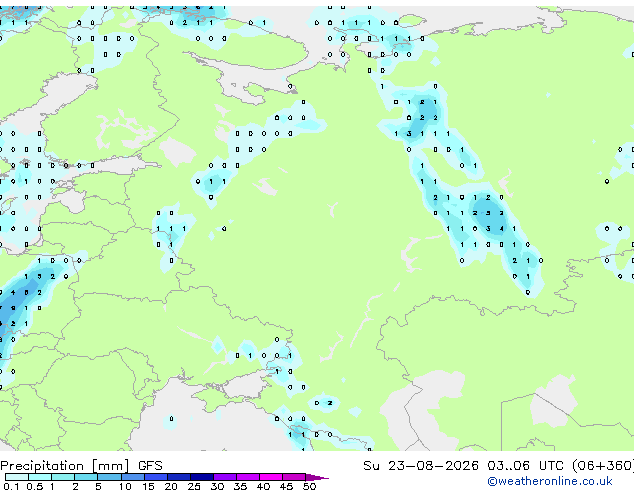Image resolution: width=634 pixels, height=490 pixels.
Task: Click the legend label '50'
Action: 309,486
